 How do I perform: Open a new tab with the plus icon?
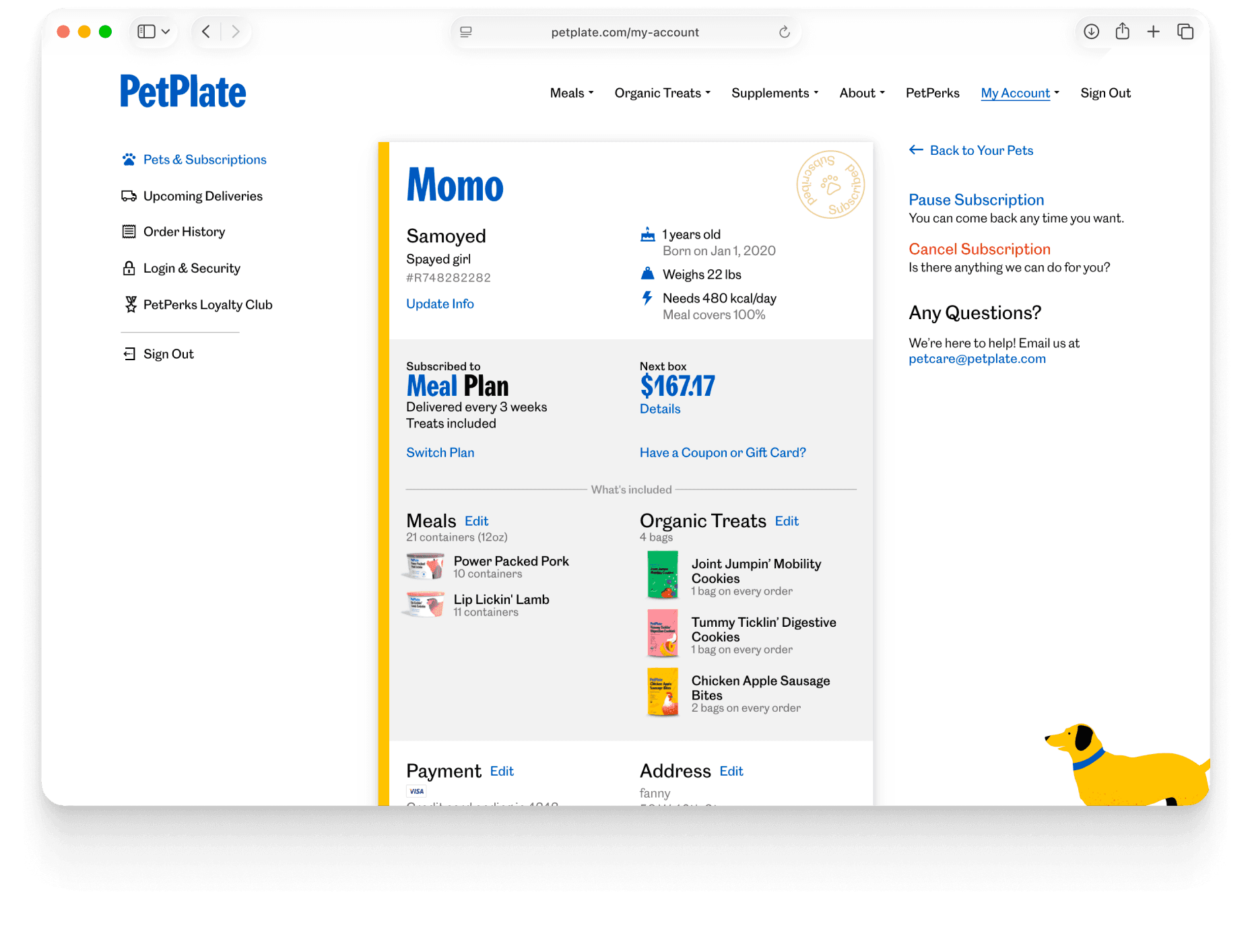(1153, 32)
